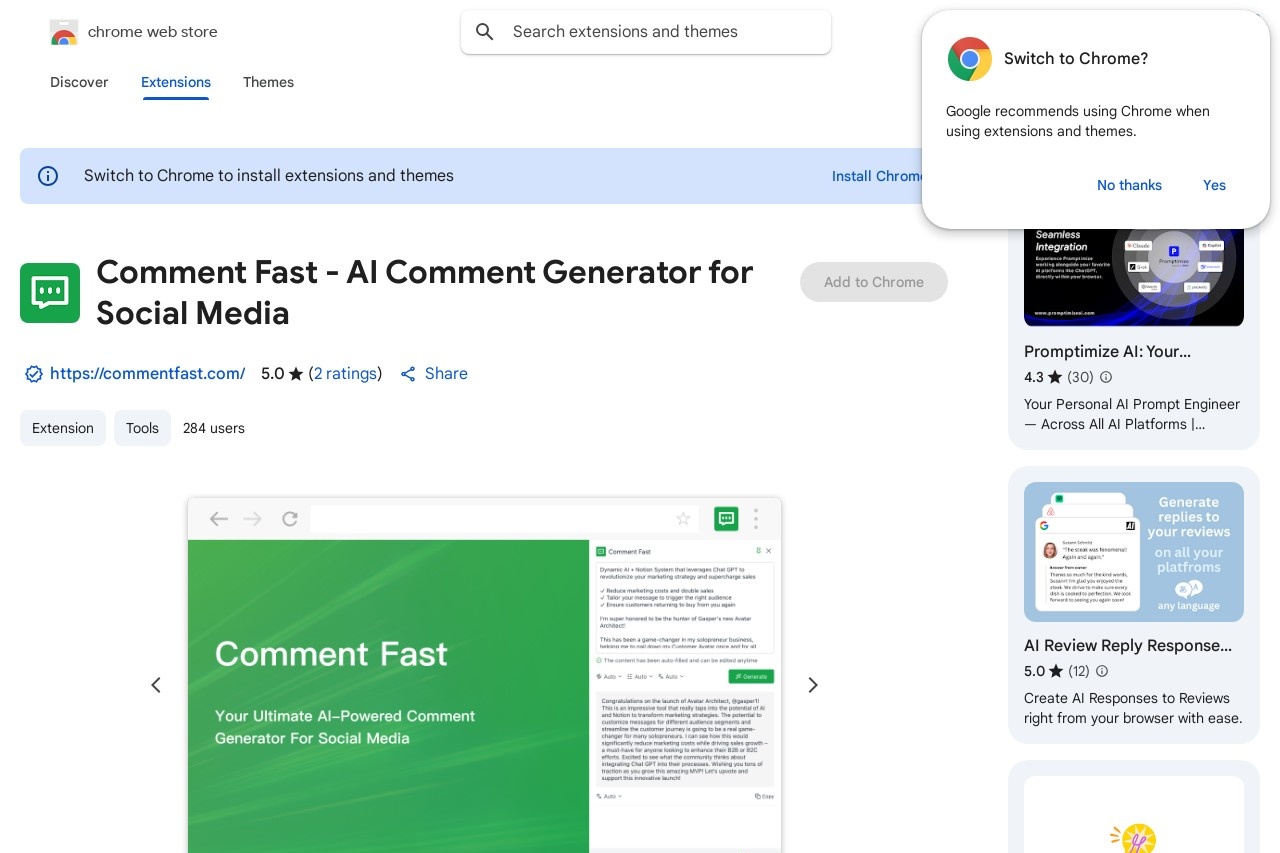Click the Chrome Web Store logo
This screenshot has width=1280, height=853.
tap(64, 32)
